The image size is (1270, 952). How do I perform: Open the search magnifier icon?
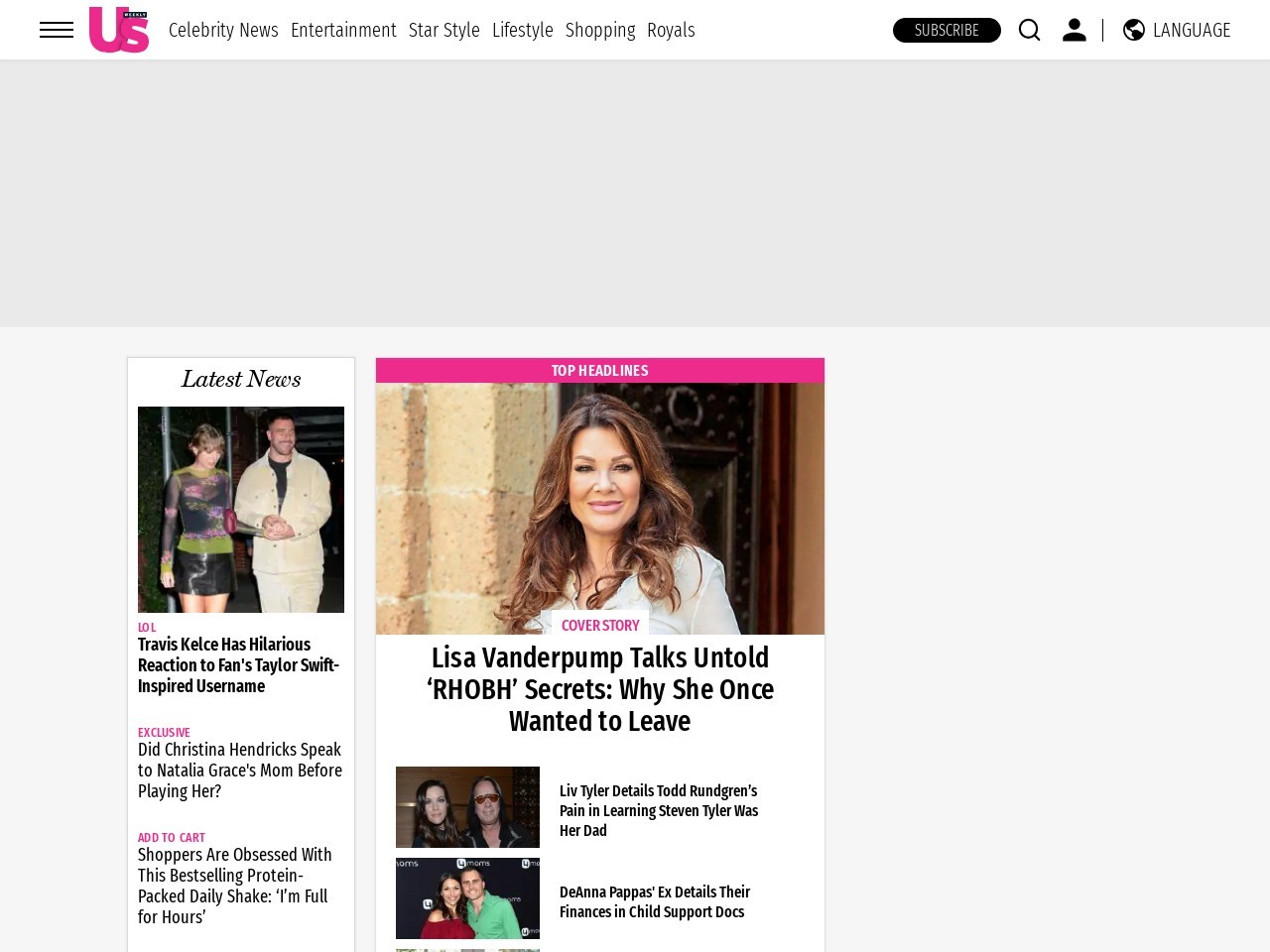(1030, 30)
